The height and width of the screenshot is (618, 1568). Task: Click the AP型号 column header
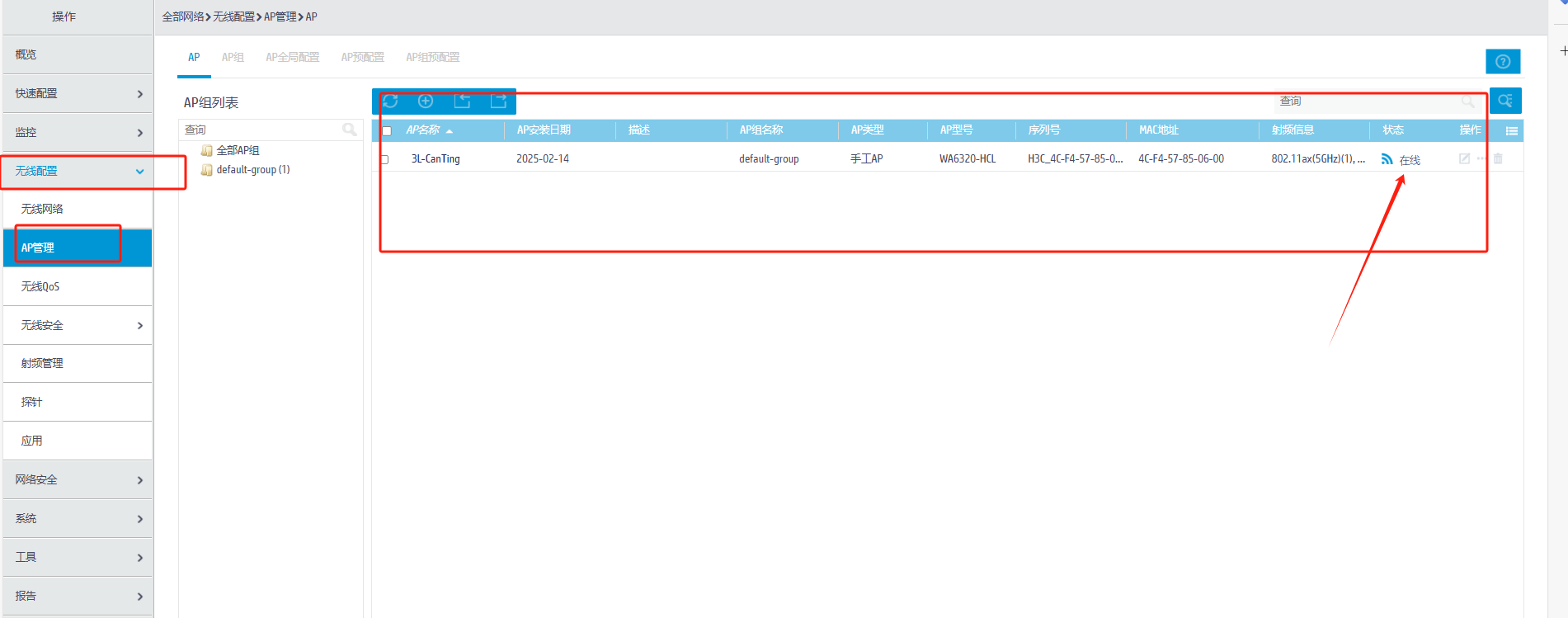coord(956,130)
